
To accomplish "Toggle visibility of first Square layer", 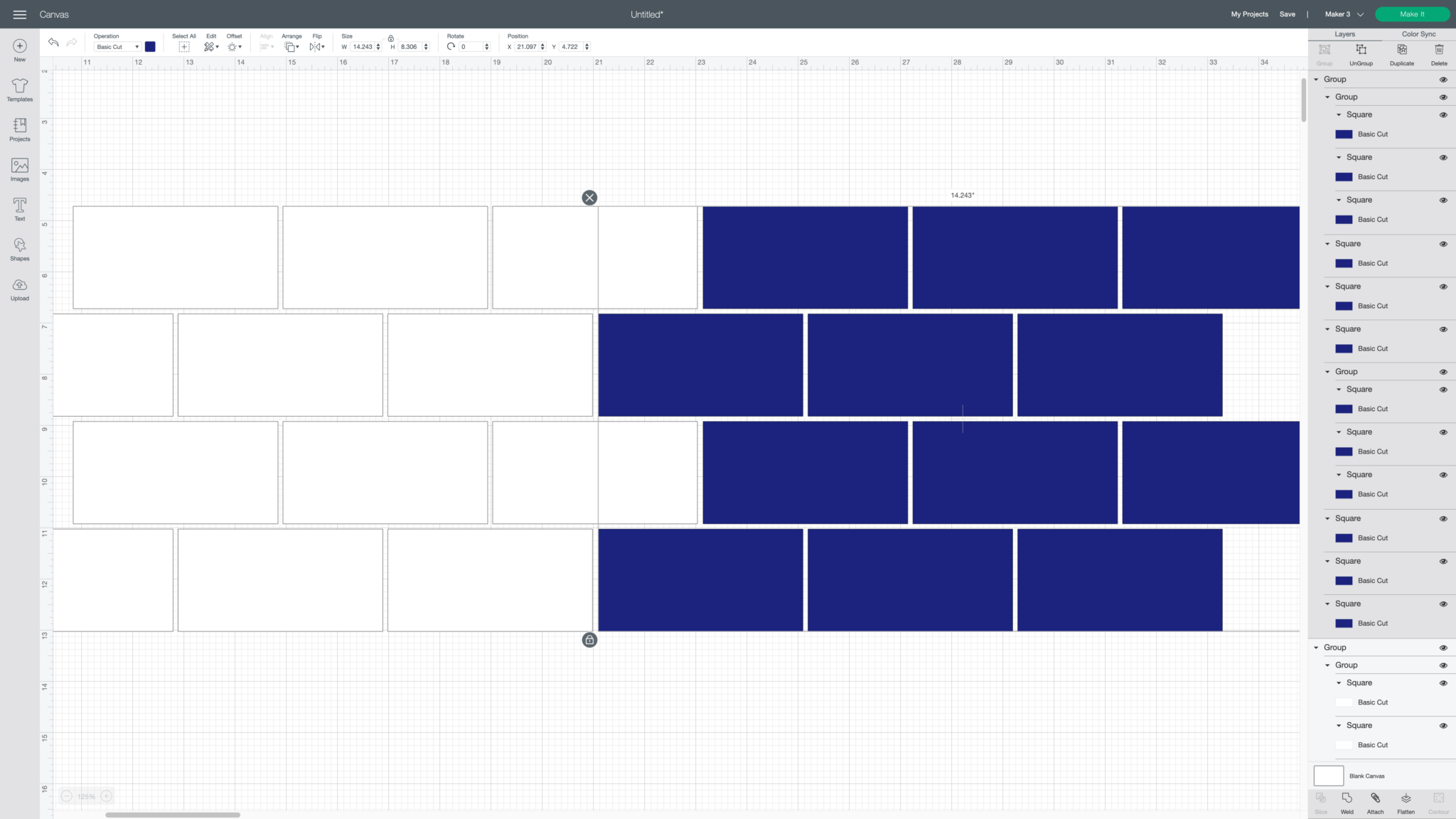I will pos(1443,115).
